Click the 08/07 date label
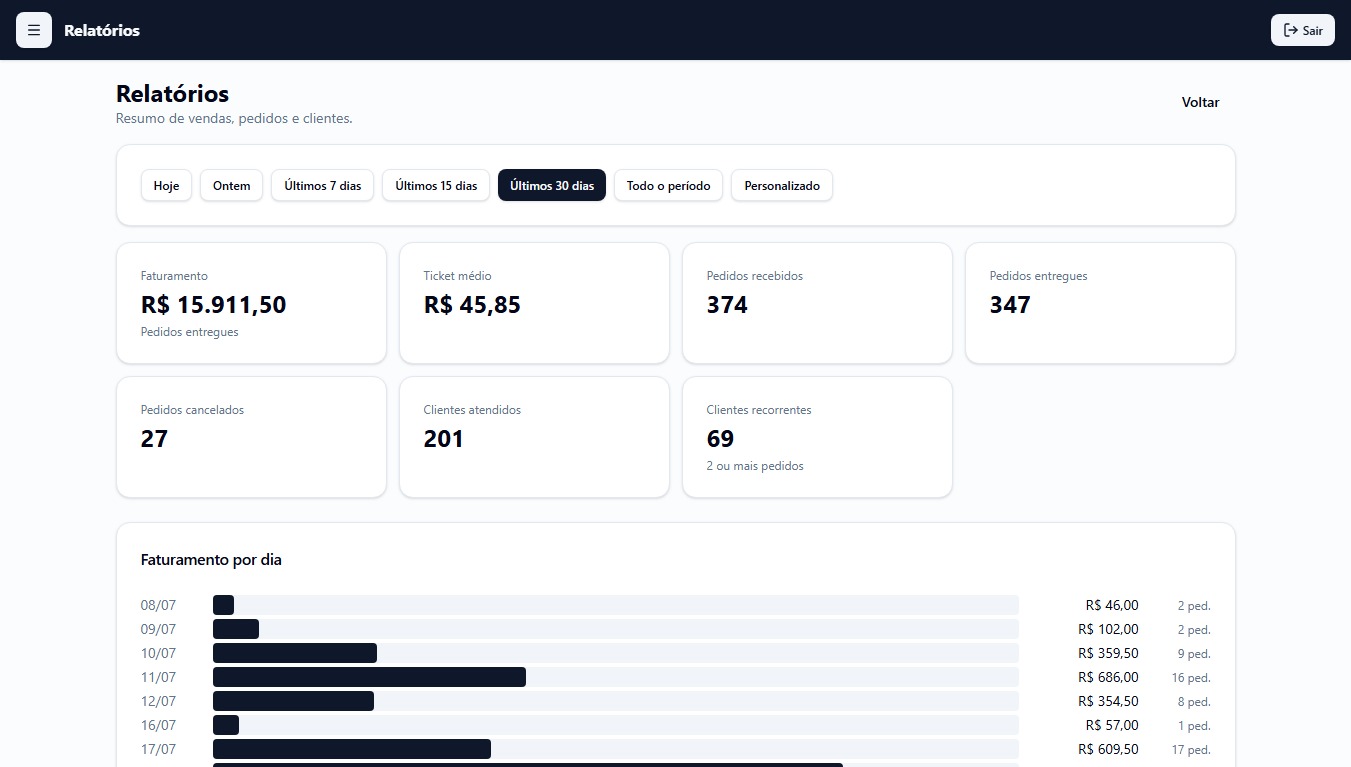The width and height of the screenshot is (1351, 767). pyautogui.click(x=158, y=605)
